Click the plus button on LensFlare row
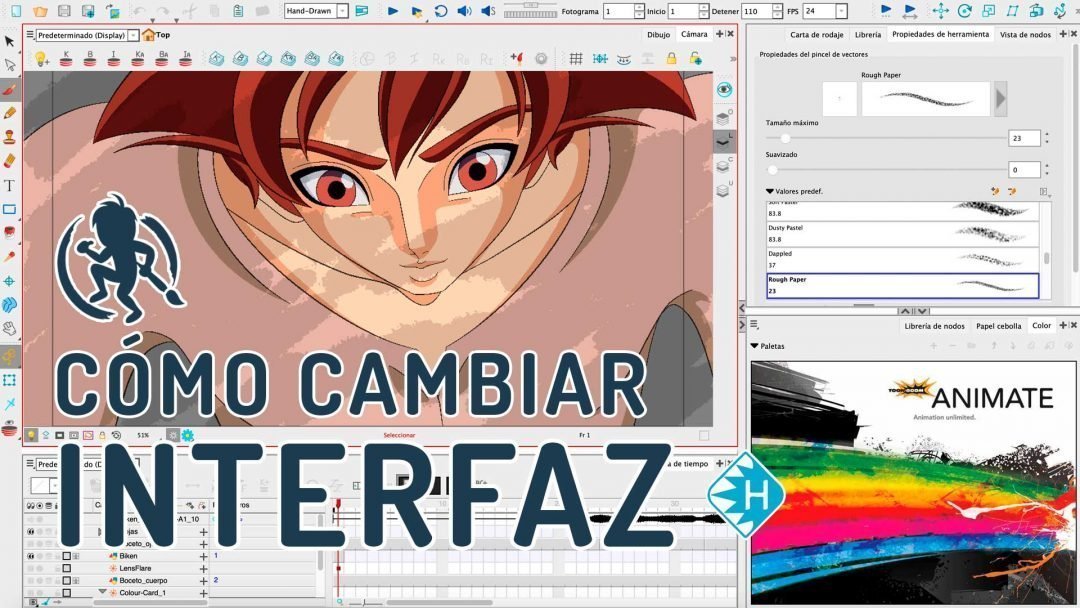This screenshot has height=608, width=1080. click(x=203, y=569)
